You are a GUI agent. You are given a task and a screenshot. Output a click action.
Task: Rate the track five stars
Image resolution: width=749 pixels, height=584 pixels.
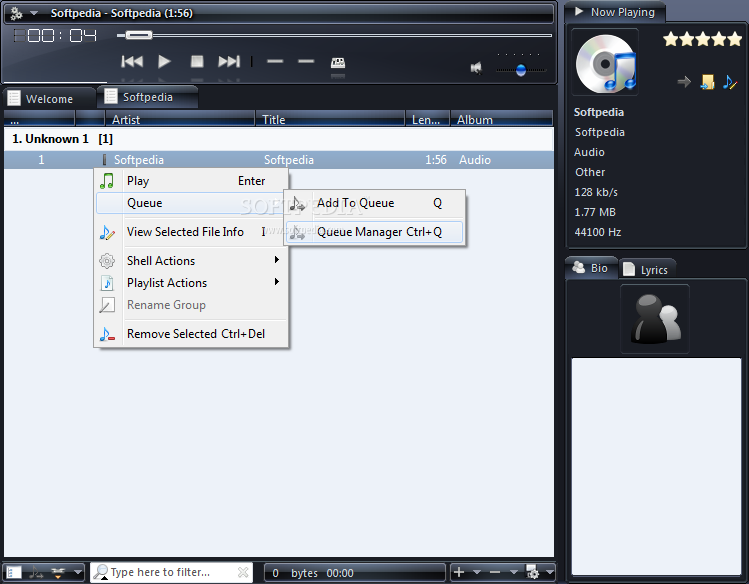tap(735, 39)
